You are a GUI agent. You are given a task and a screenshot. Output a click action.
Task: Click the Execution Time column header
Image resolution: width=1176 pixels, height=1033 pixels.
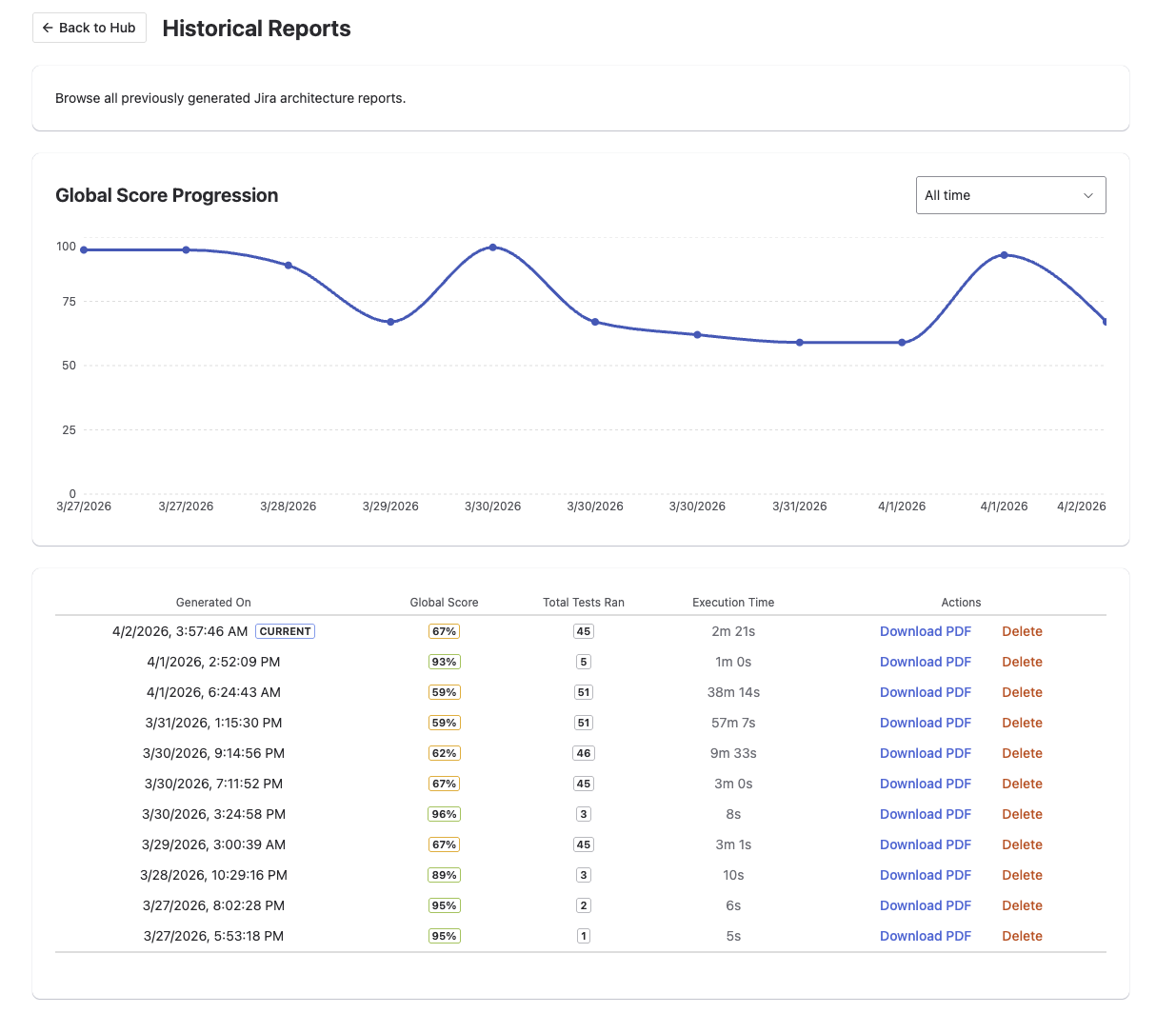pyautogui.click(x=733, y=602)
